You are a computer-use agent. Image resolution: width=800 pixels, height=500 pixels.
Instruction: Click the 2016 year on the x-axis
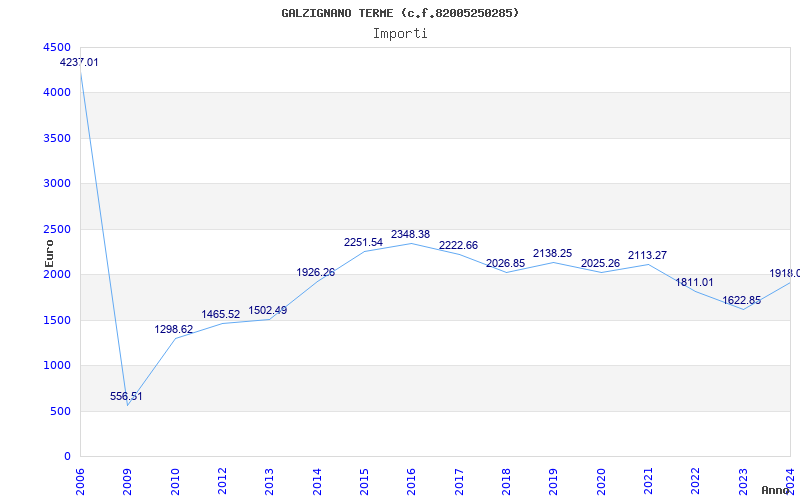411,480
